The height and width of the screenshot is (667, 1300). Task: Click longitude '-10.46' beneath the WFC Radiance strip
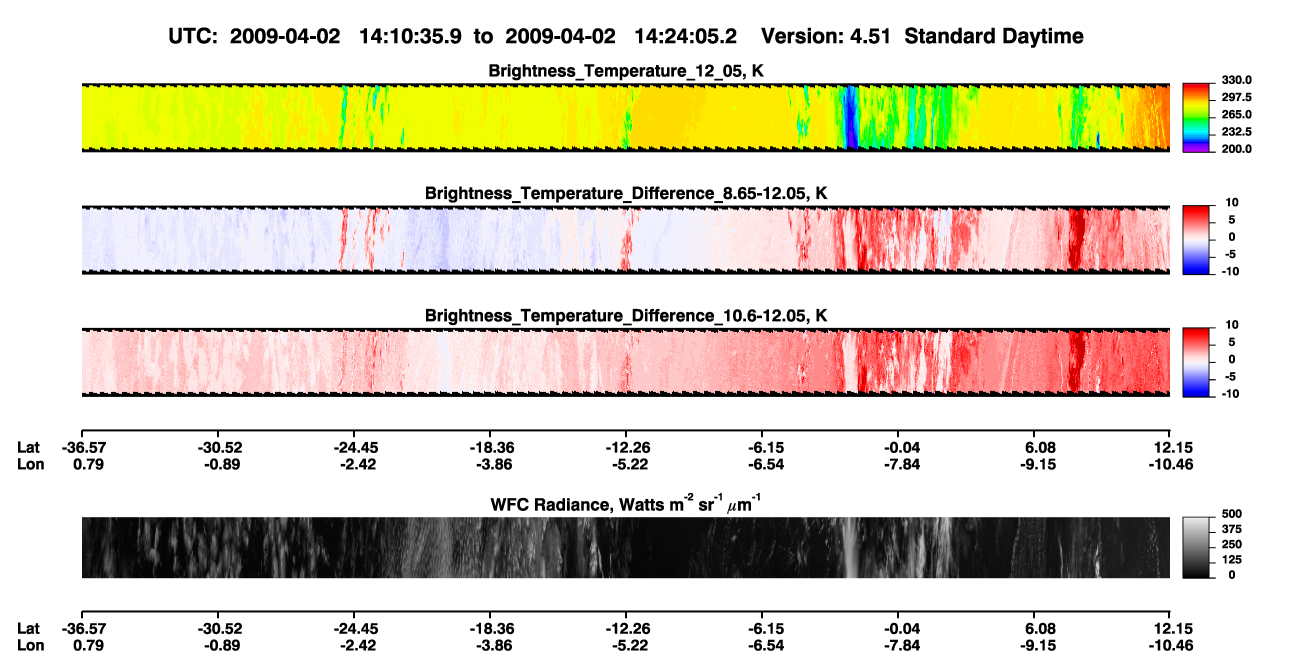pos(1170,646)
